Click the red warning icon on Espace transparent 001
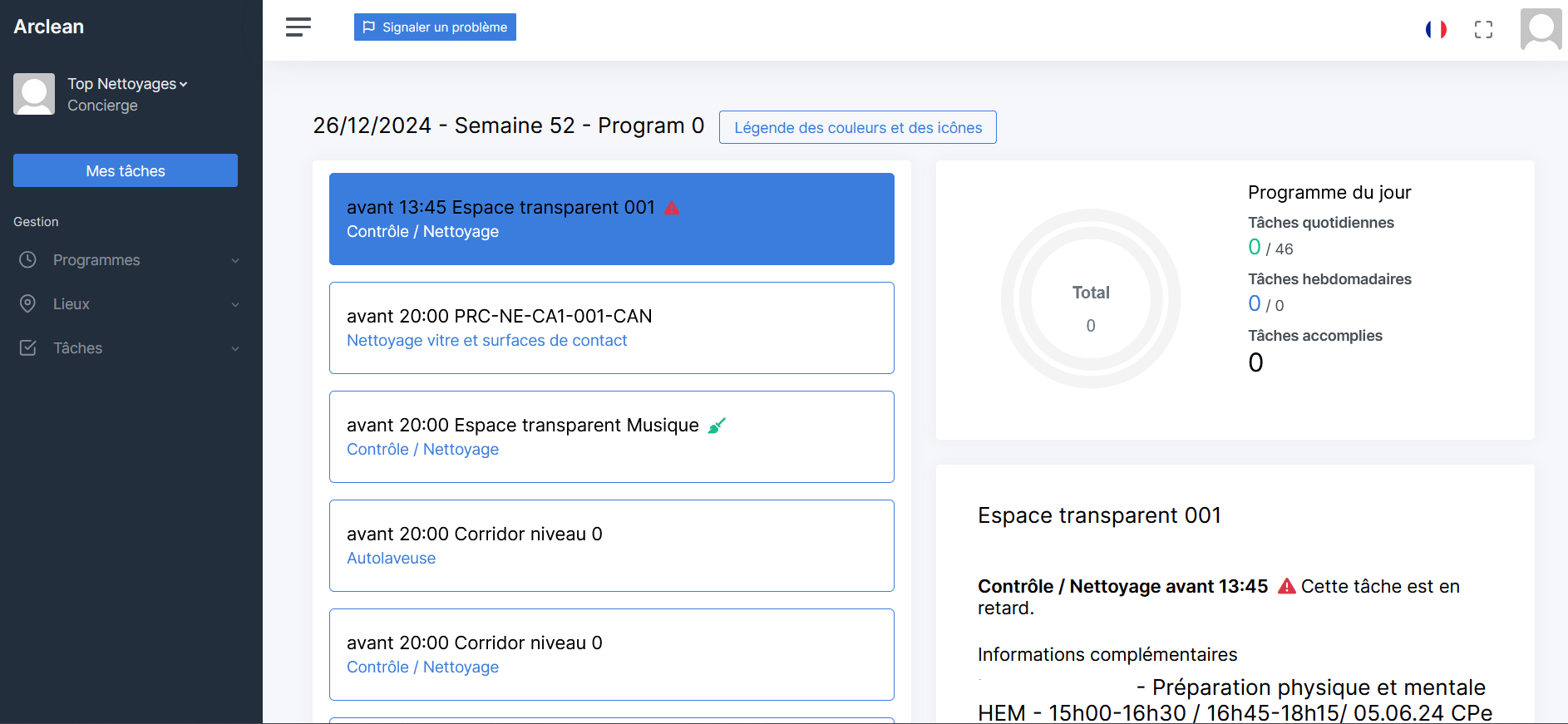Viewport: 1568px width, 724px height. (672, 208)
